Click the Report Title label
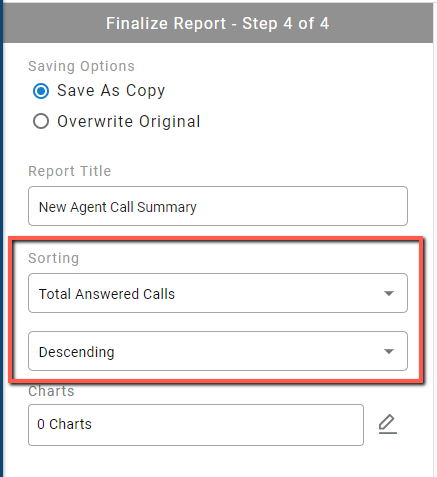Image resolution: width=437 pixels, height=477 pixels. click(x=70, y=171)
